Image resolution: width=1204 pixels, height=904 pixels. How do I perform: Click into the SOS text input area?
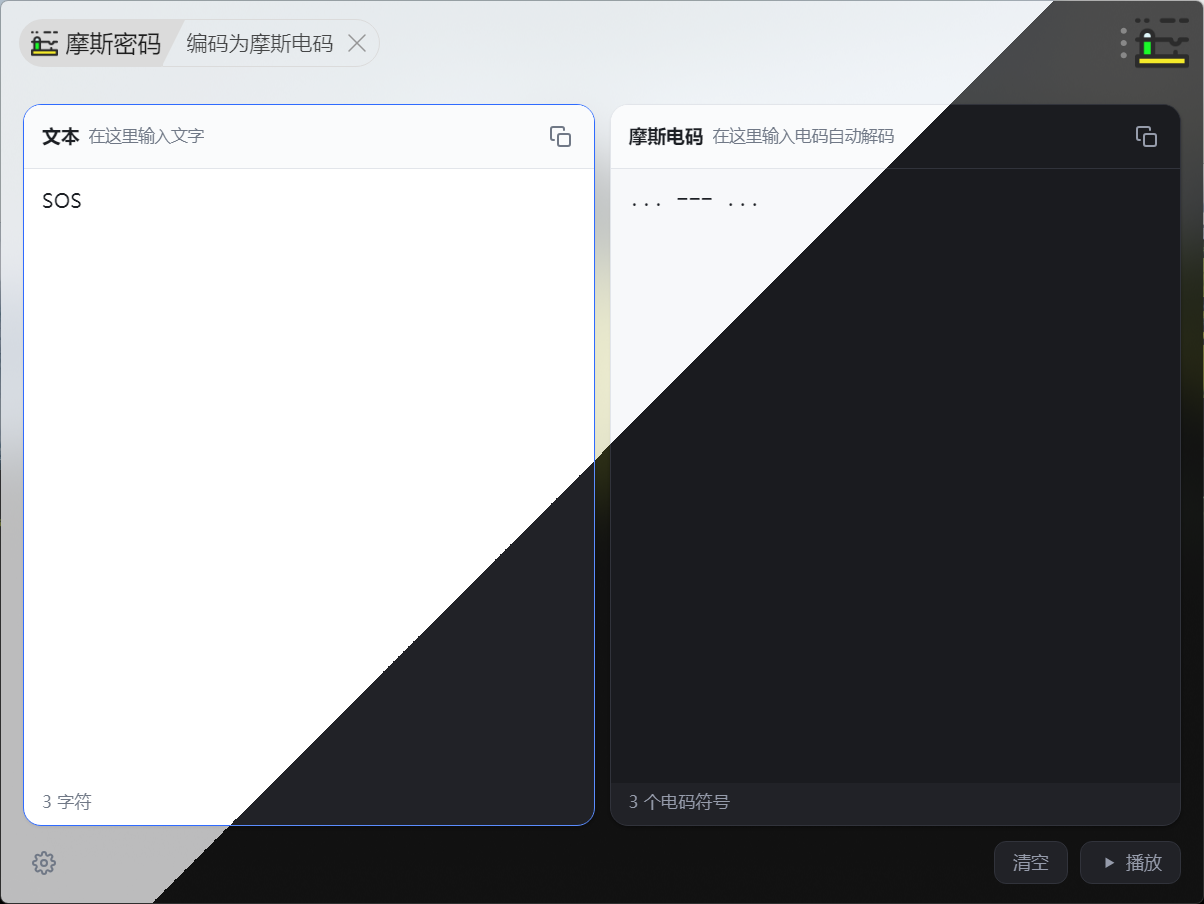(x=309, y=474)
